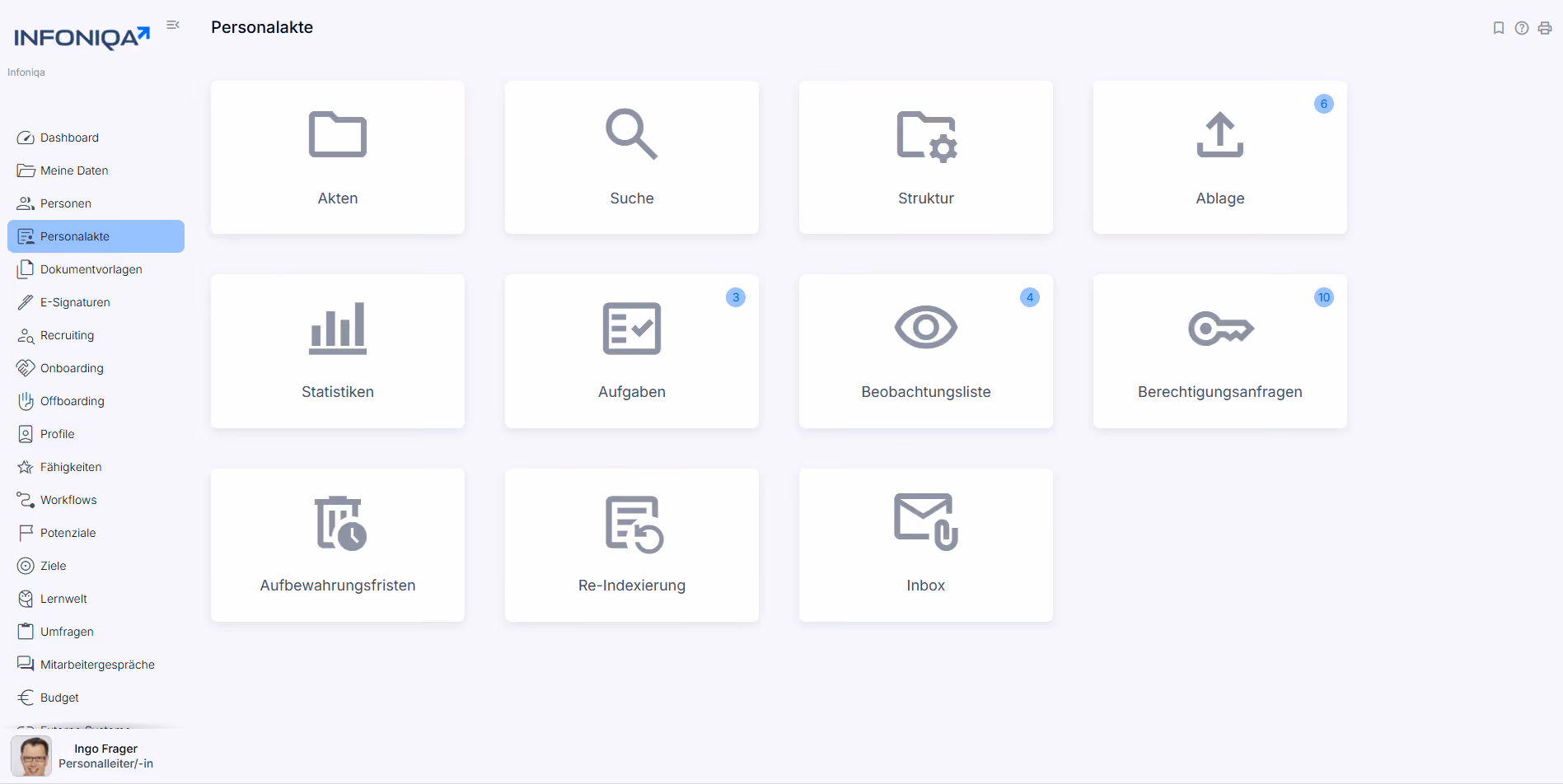Collapse the sidebar with the menu toggle icon
Image resolution: width=1563 pixels, height=784 pixels.
point(173,25)
